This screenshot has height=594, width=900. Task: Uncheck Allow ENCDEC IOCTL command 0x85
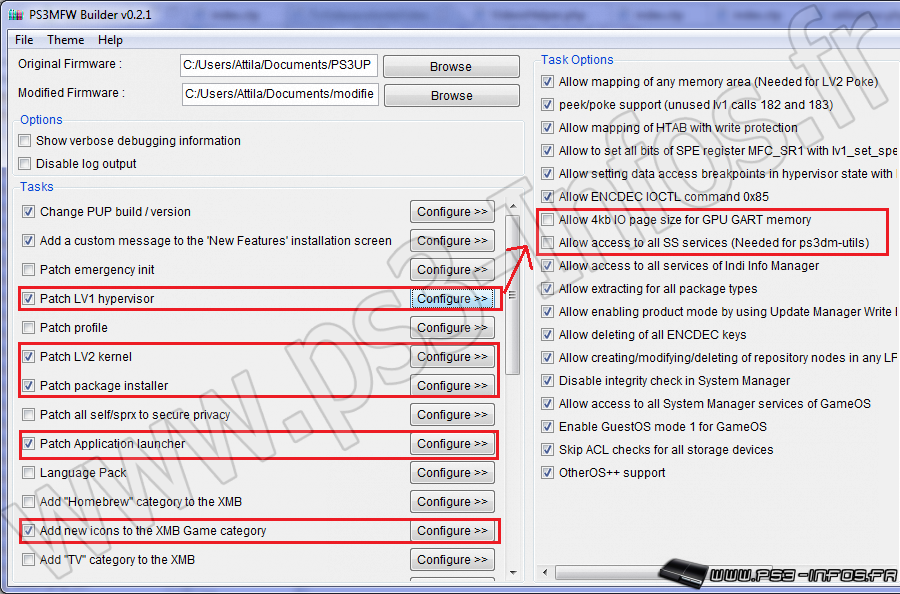548,196
